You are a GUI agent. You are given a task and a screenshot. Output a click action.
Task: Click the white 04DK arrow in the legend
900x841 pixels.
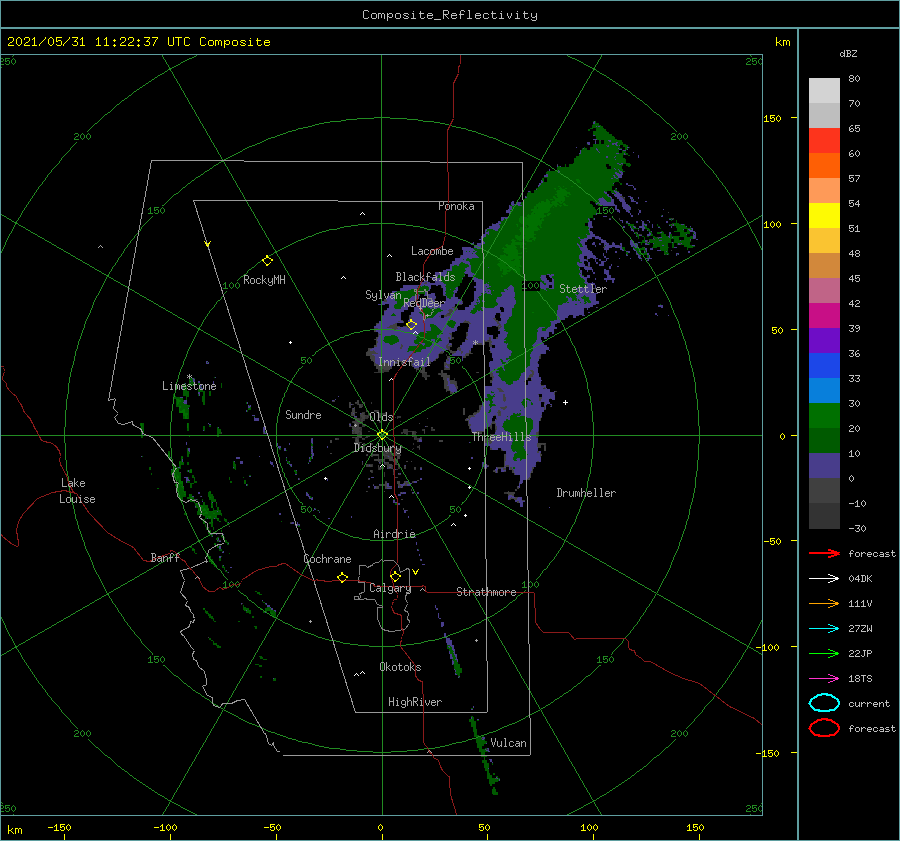tap(824, 578)
